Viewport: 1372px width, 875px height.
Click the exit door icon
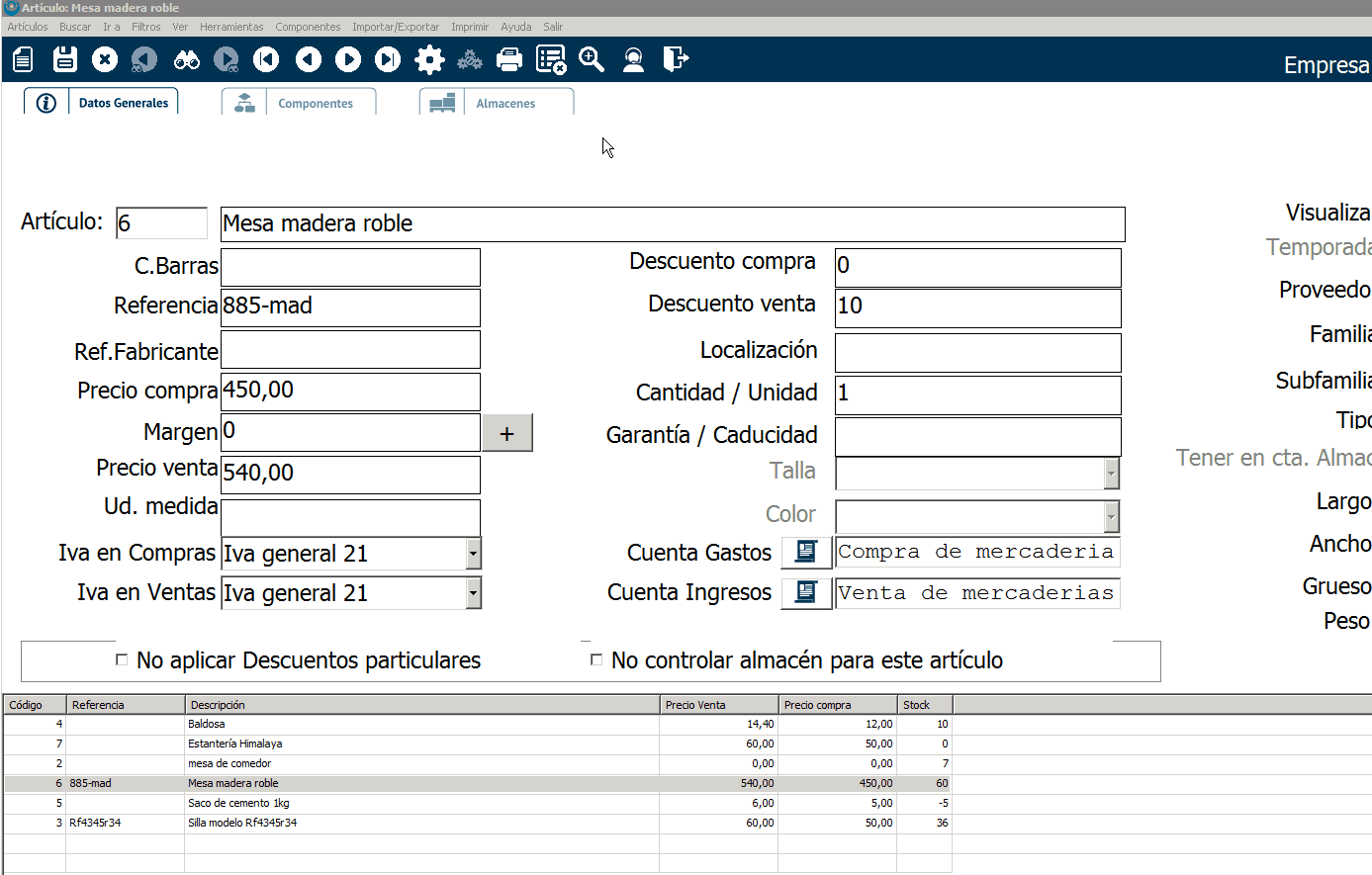(x=676, y=59)
